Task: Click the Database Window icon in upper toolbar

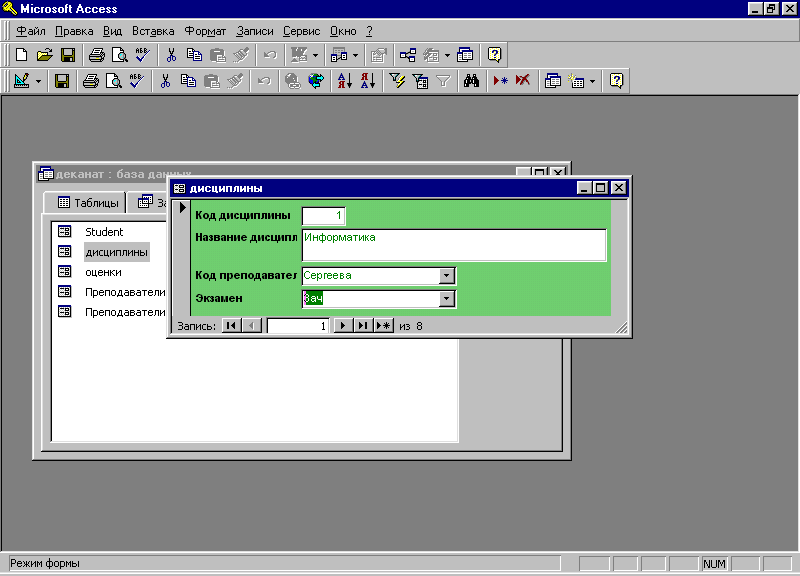Action: point(465,55)
